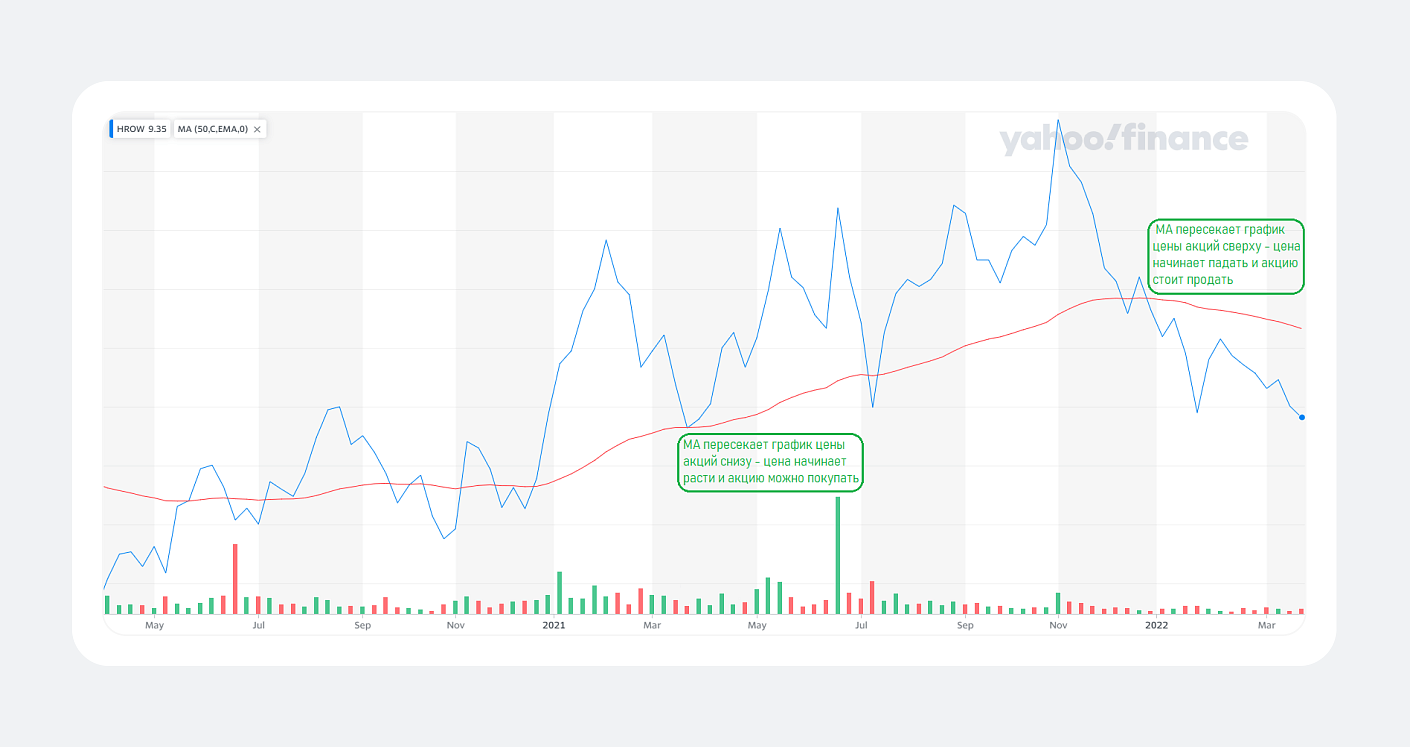Click the first Sep label on axis
The image size is (1410, 747).
pyautogui.click(x=362, y=626)
